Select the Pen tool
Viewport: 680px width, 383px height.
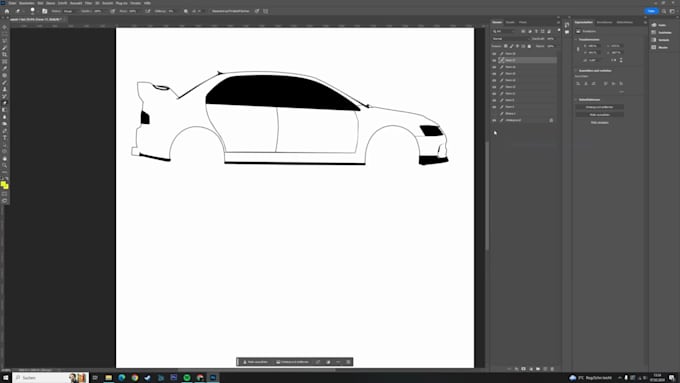click(5, 131)
